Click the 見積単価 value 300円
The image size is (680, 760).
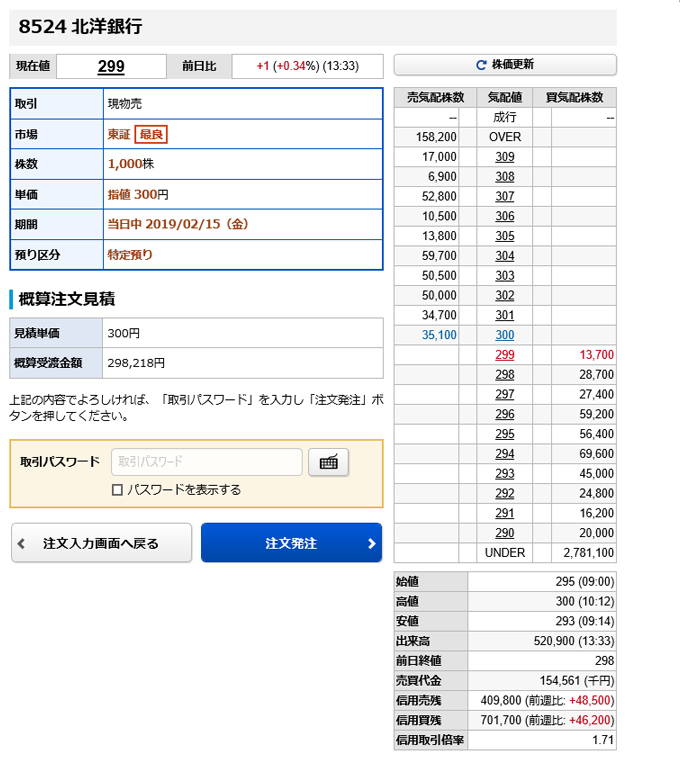[124, 333]
